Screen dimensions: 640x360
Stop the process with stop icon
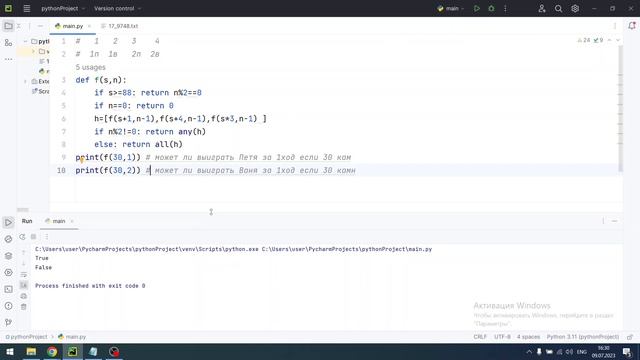(34, 237)
